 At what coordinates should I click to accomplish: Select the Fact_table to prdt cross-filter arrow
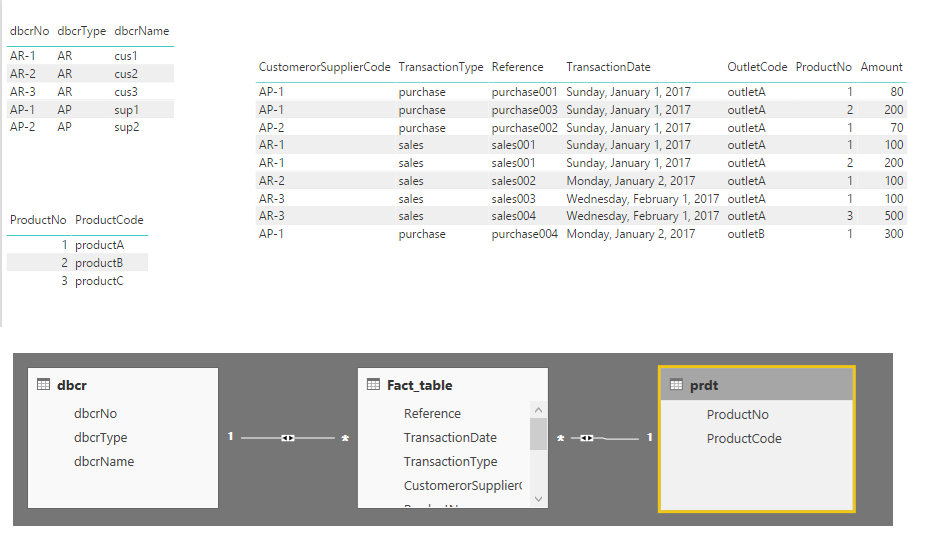click(x=586, y=437)
